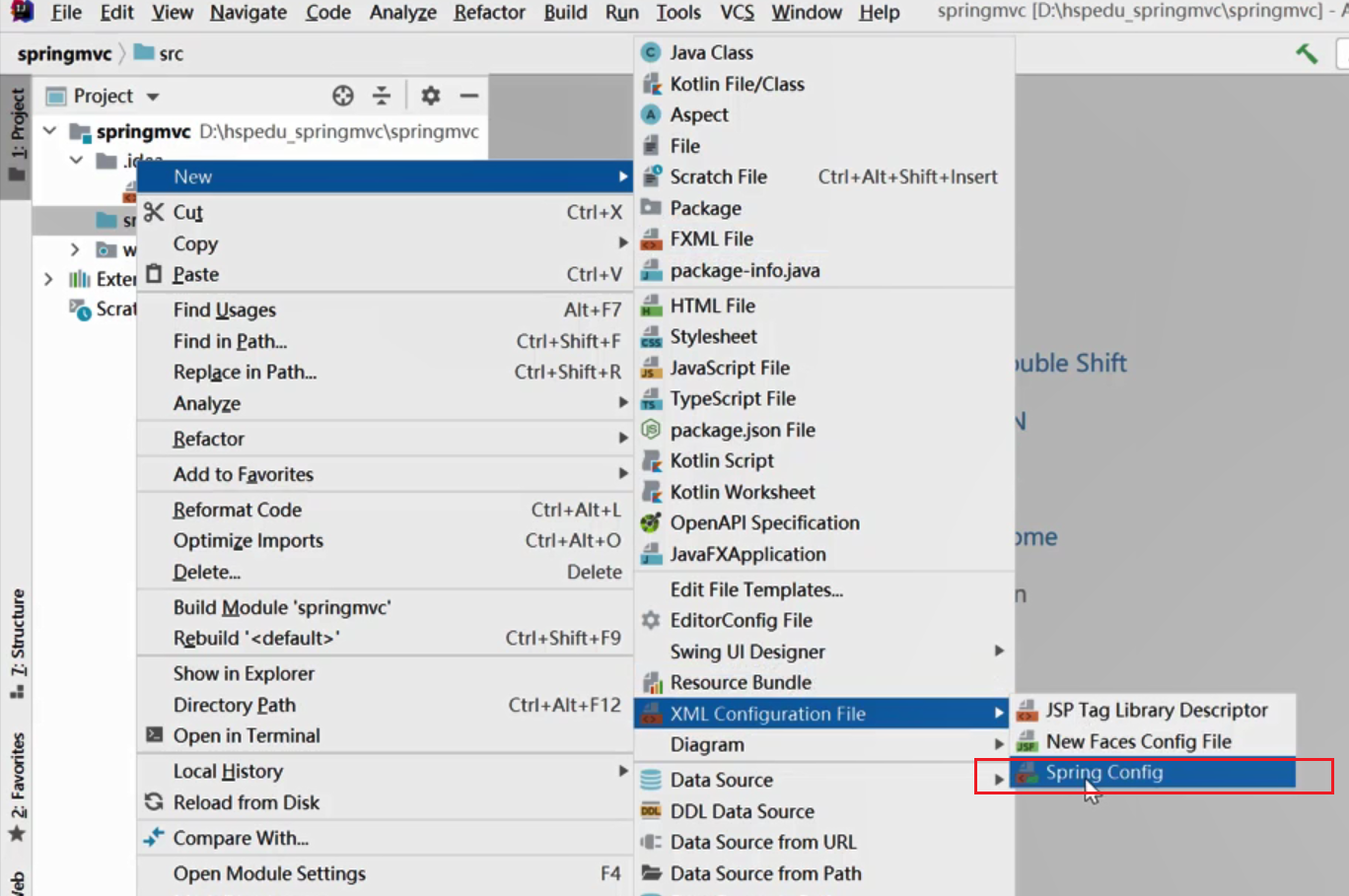Expand the Swing UI Designer submenu arrow

(999, 651)
